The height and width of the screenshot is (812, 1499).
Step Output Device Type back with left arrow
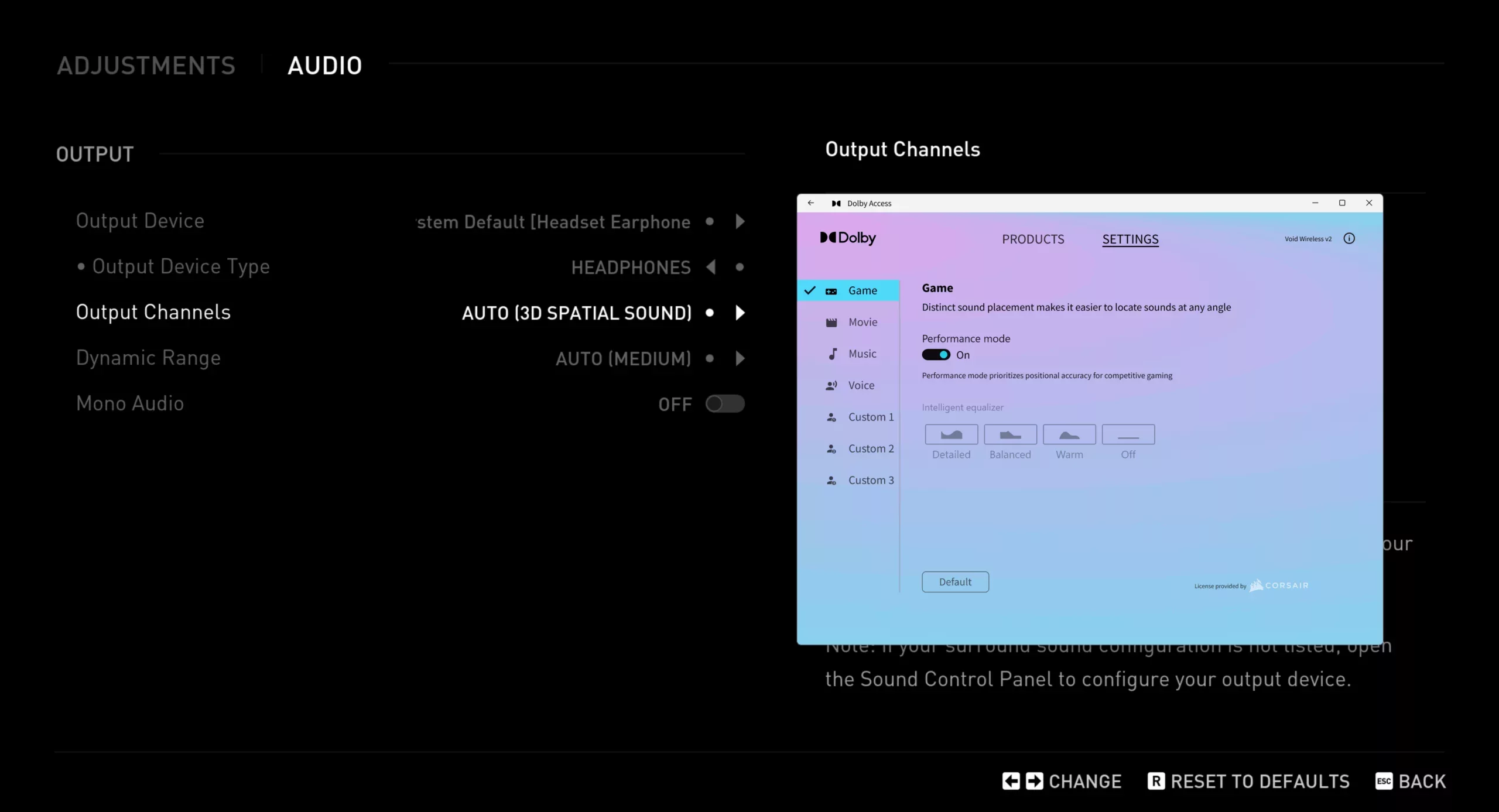coord(711,267)
